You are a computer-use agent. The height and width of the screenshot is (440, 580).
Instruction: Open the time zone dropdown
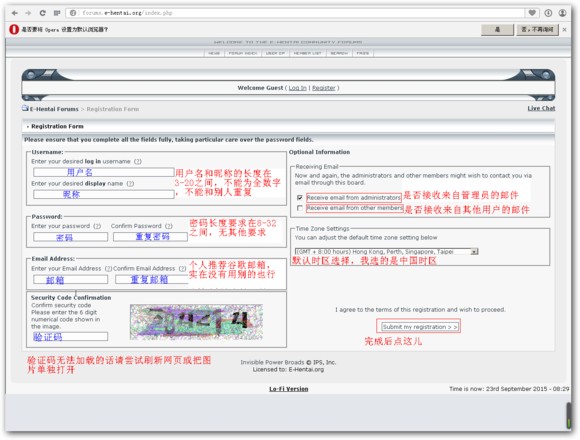474,251
